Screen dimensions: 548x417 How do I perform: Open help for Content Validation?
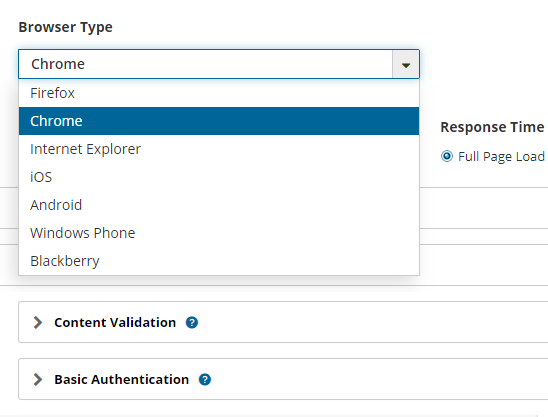pyautogui.click(x=192, y=322)
